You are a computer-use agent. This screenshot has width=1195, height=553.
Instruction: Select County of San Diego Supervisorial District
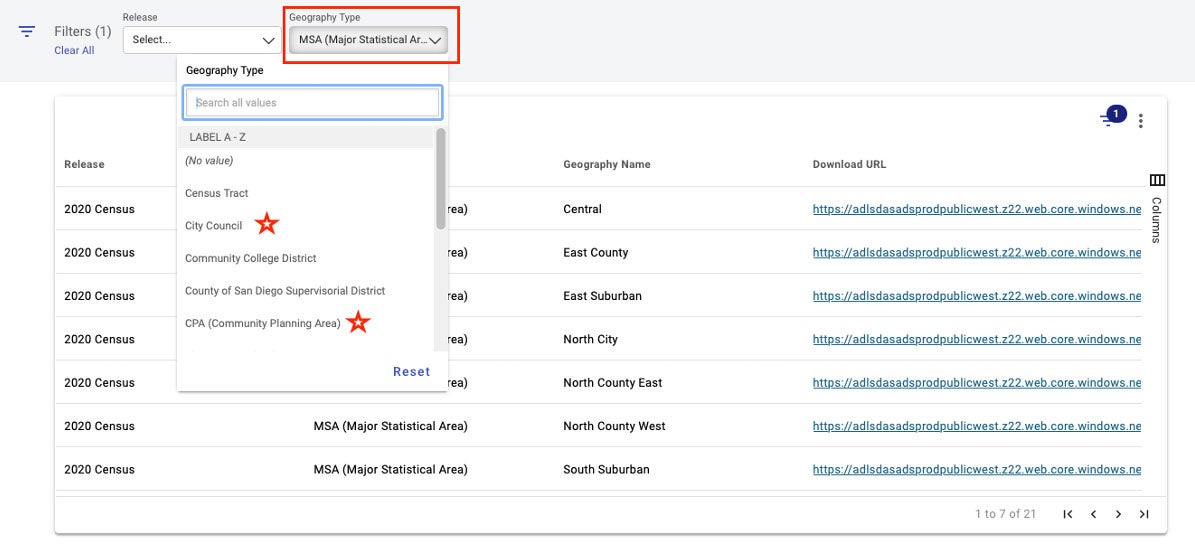tap(285, 291)
